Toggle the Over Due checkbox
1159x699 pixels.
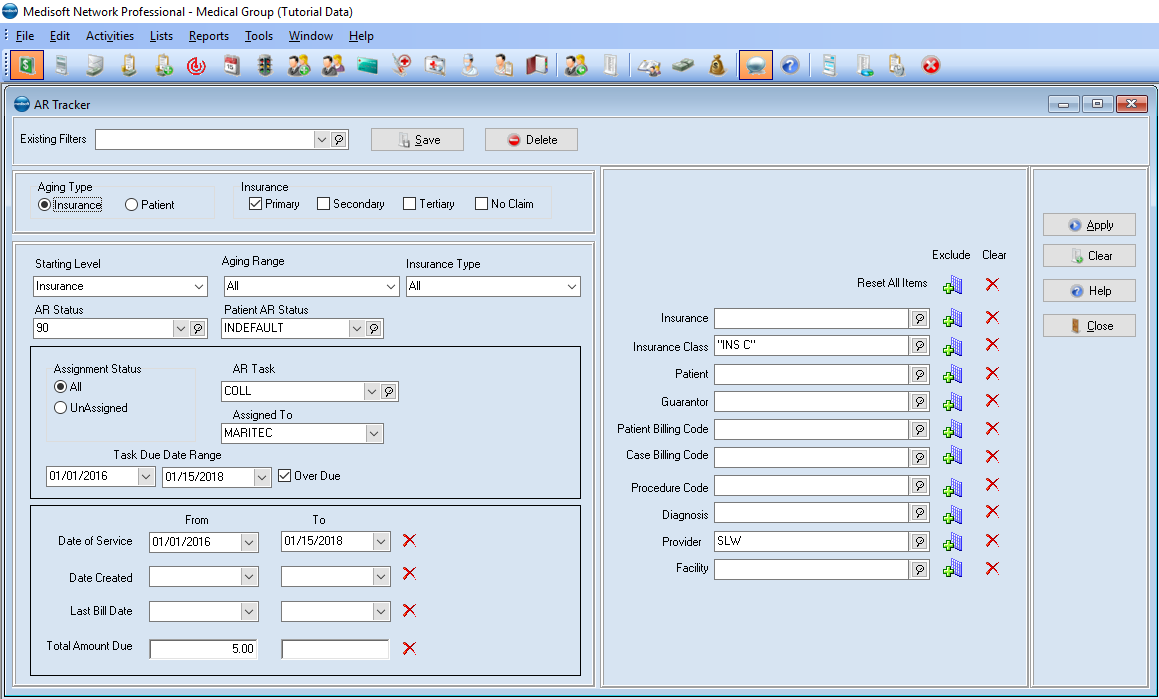285,476
